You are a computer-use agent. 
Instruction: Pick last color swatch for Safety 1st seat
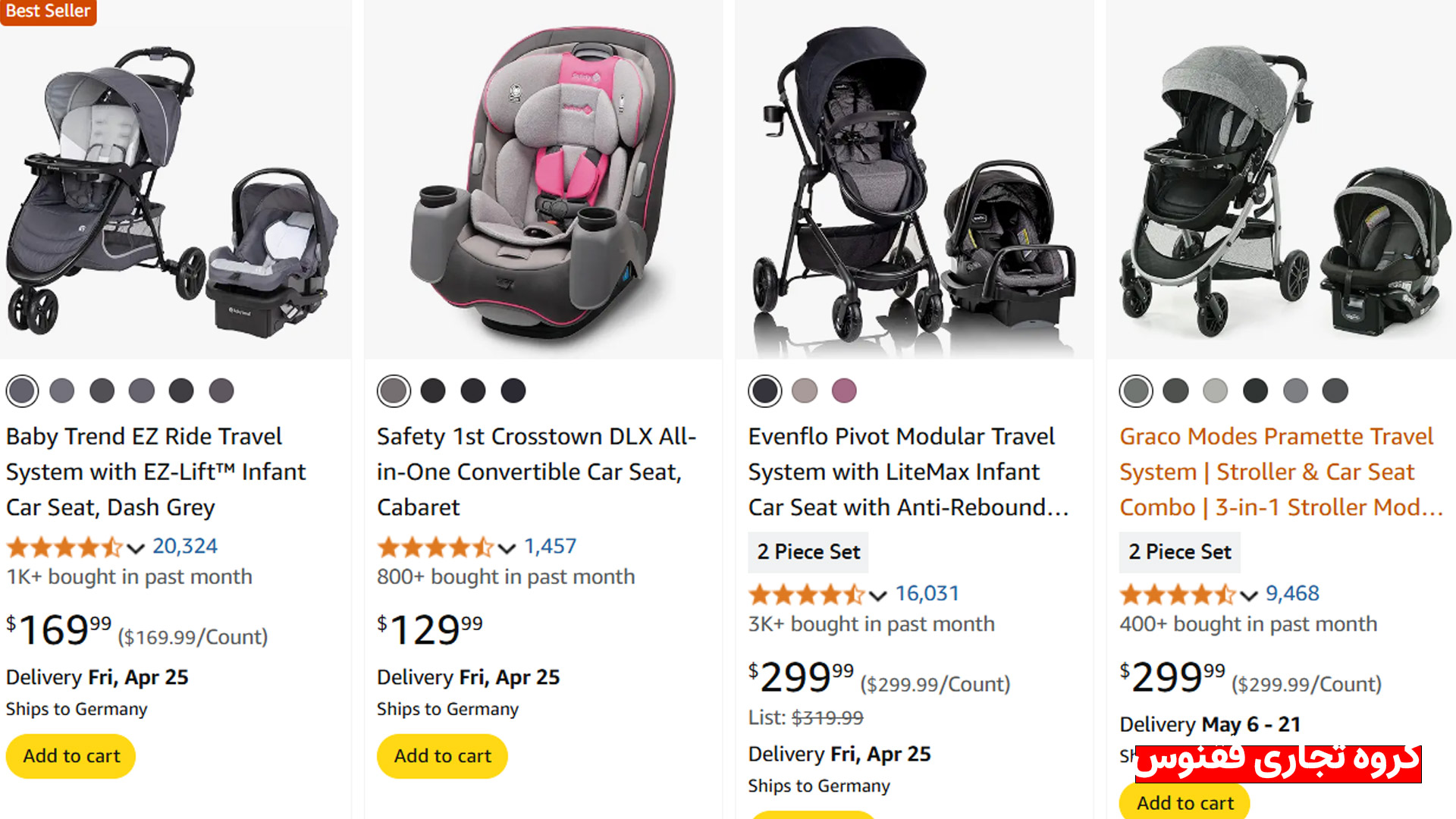point(513,391)
